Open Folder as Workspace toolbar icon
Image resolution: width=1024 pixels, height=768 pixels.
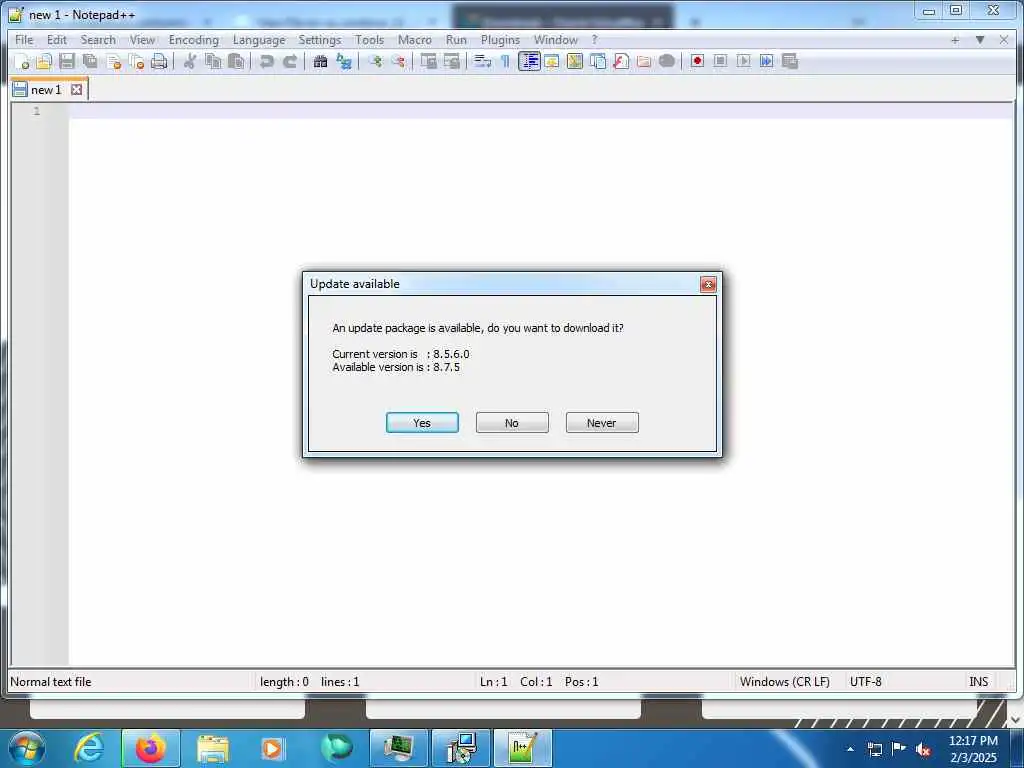644,61
